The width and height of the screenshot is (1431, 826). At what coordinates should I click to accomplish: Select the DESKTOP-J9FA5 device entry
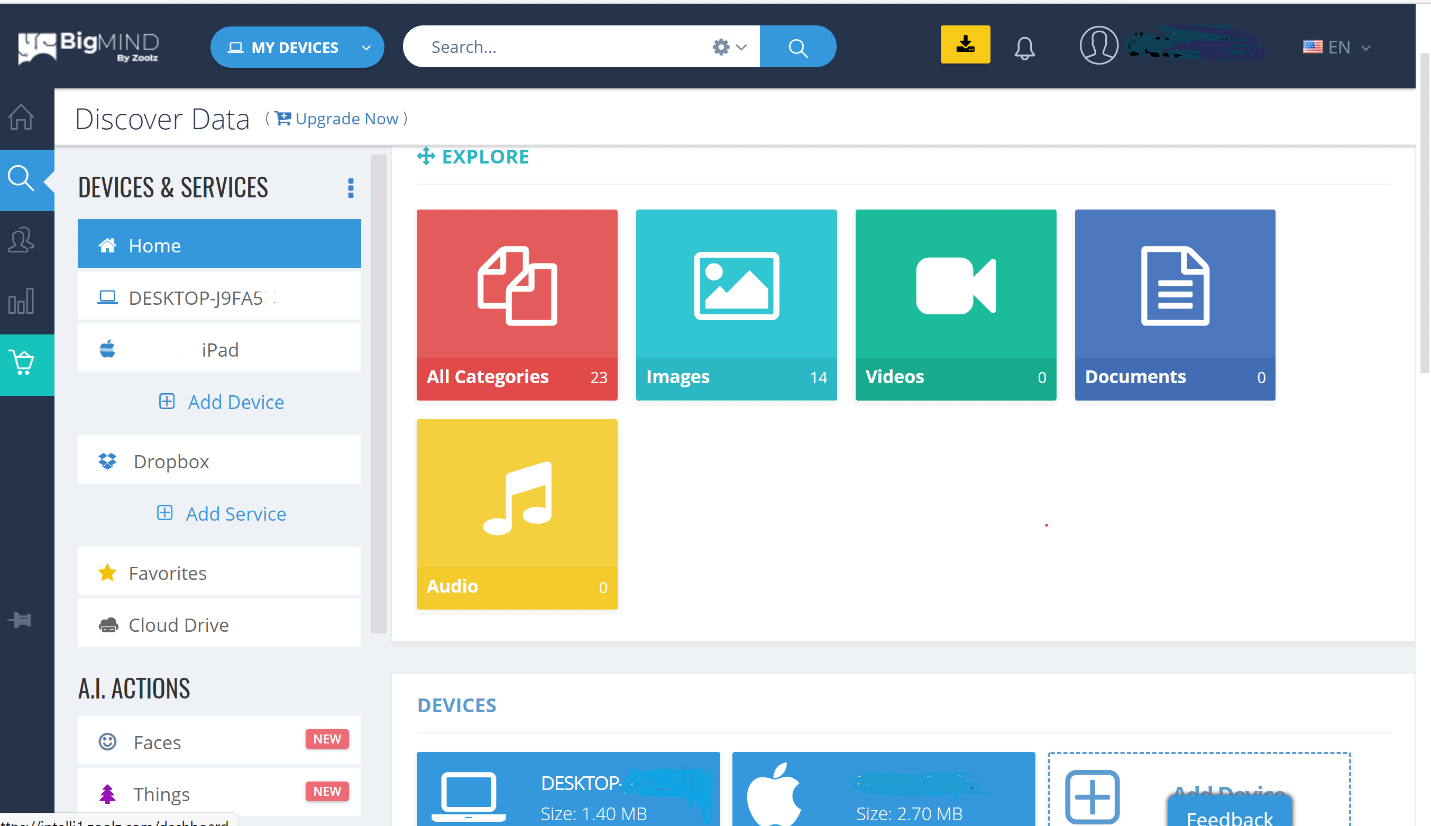coord(219,297)
